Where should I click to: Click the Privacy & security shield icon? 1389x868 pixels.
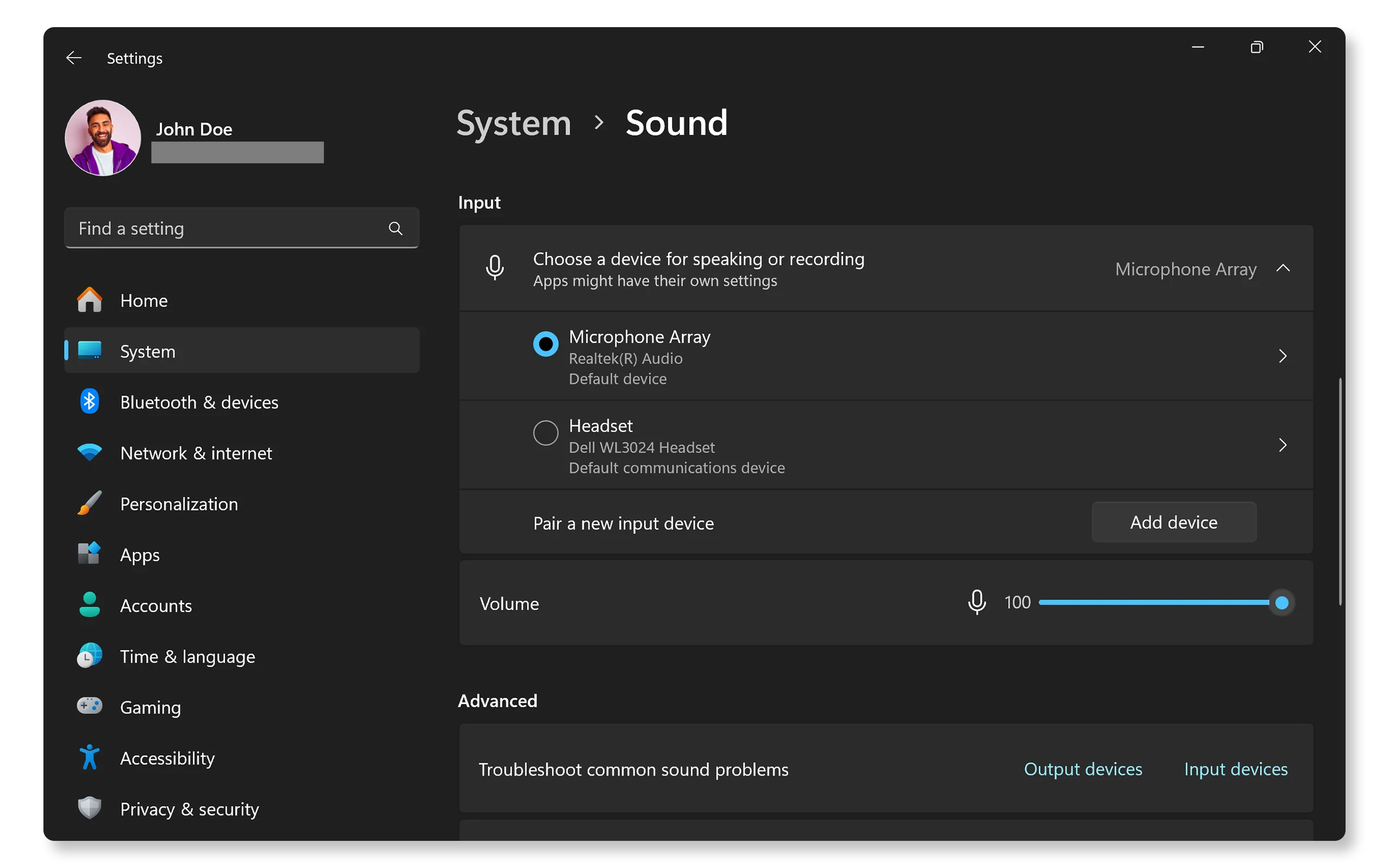pyautogui.click(x=90, y=808)
